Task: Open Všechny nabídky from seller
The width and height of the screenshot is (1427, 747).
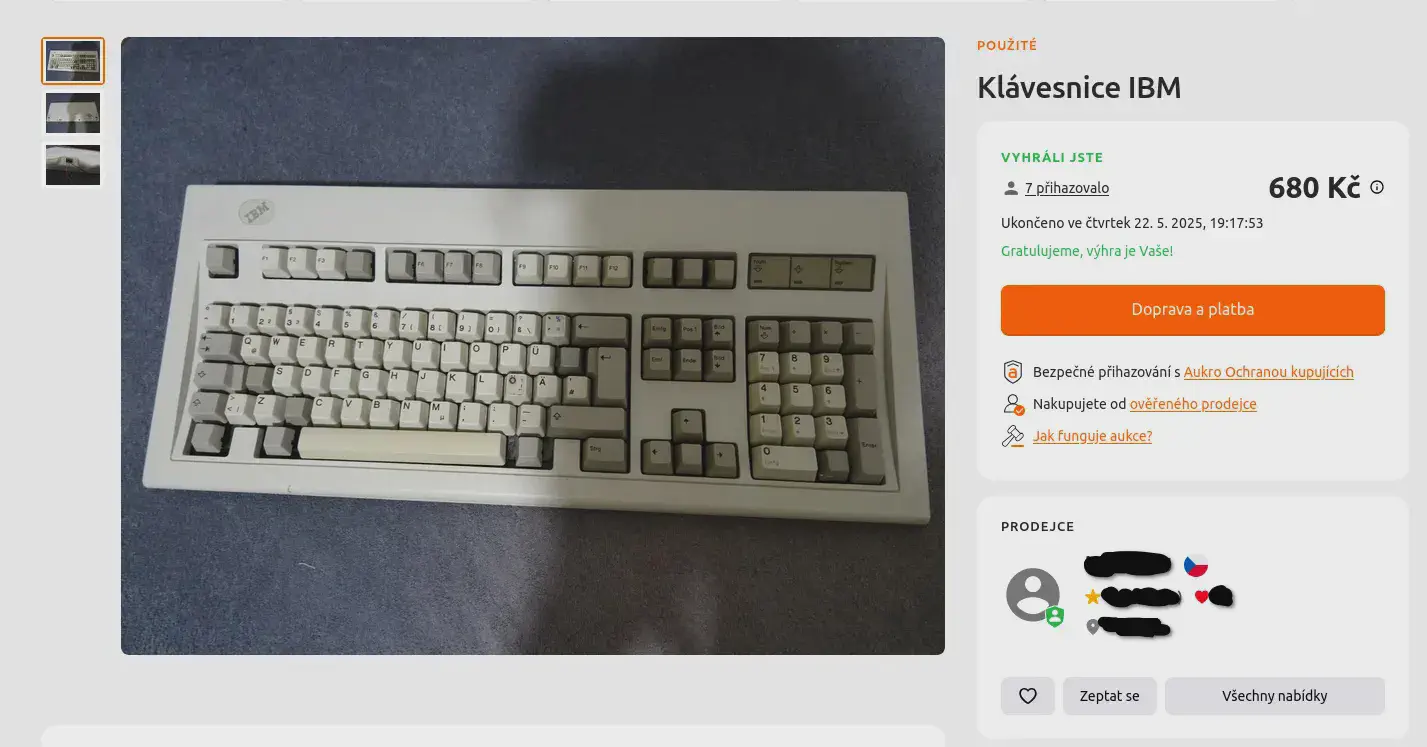Action: pyautogui.click(x=1274, y=696)
